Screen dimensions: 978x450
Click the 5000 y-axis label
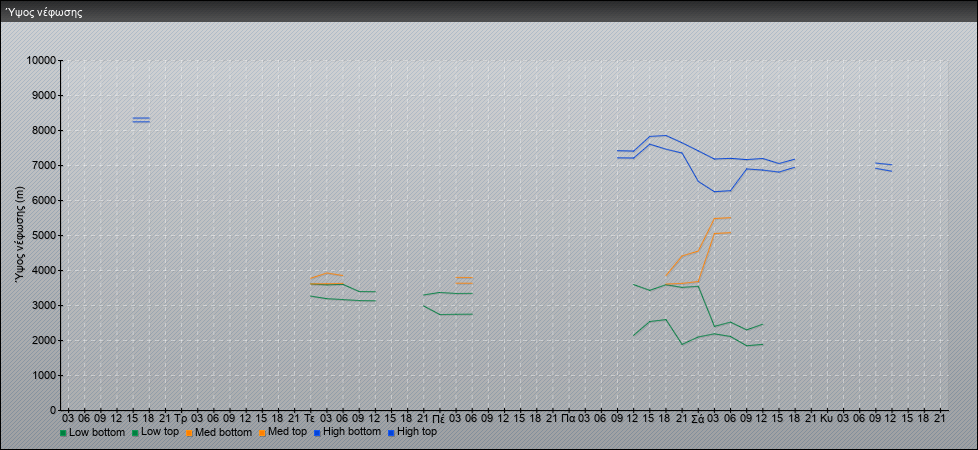pos(43,235)
